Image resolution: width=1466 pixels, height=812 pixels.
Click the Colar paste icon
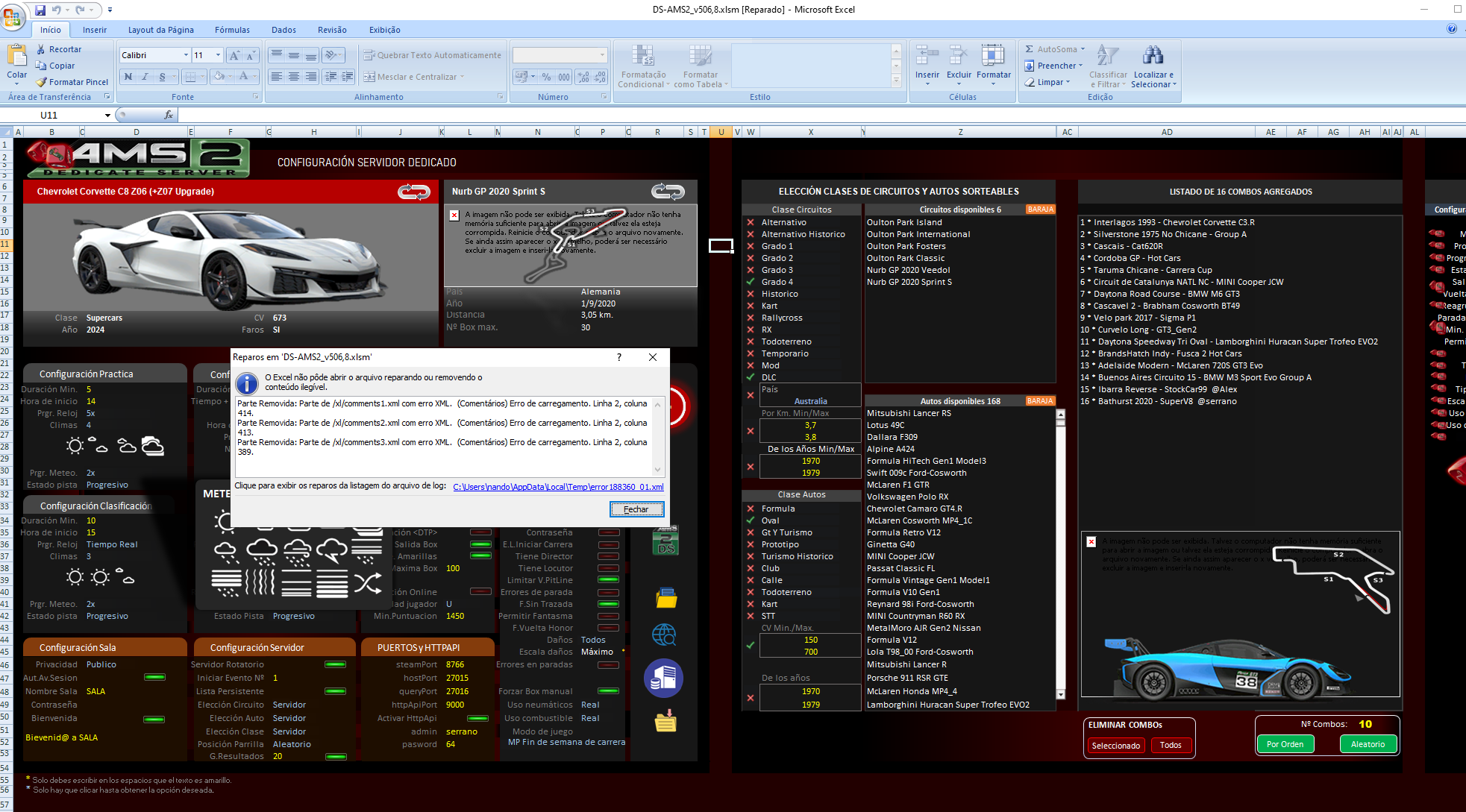(x=16, y=56)
